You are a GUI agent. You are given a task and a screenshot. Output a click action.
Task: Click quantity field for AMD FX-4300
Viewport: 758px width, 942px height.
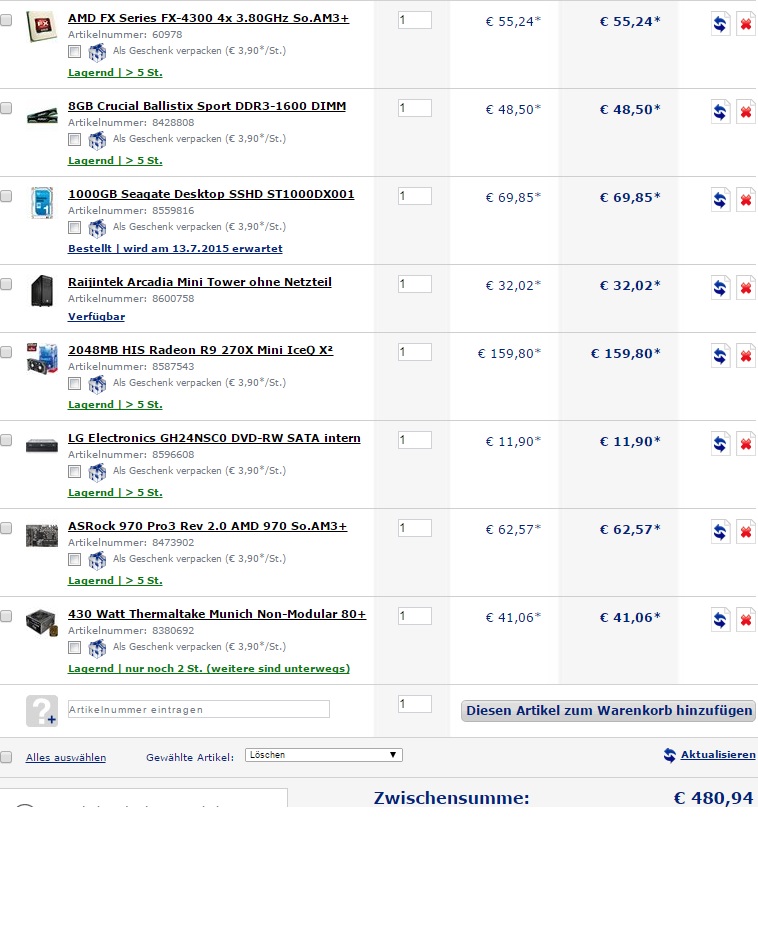pyautogui.click(x=415, y=20)
